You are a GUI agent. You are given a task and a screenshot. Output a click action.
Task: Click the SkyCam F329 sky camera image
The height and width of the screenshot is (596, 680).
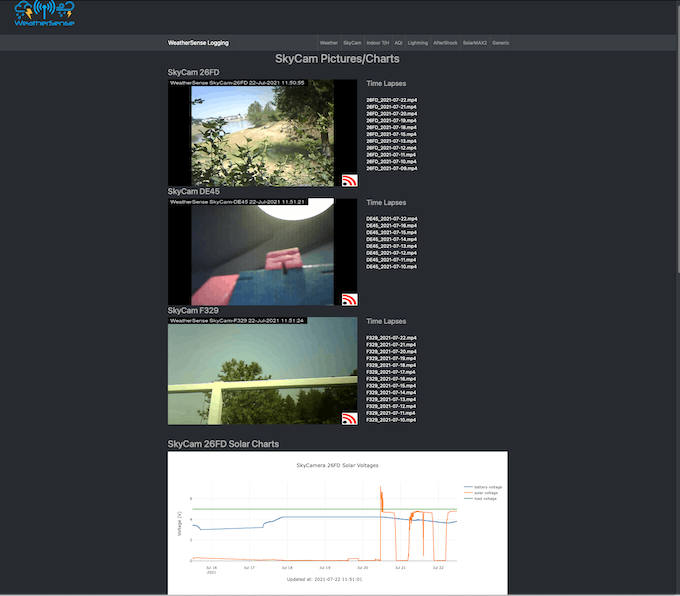262,371
